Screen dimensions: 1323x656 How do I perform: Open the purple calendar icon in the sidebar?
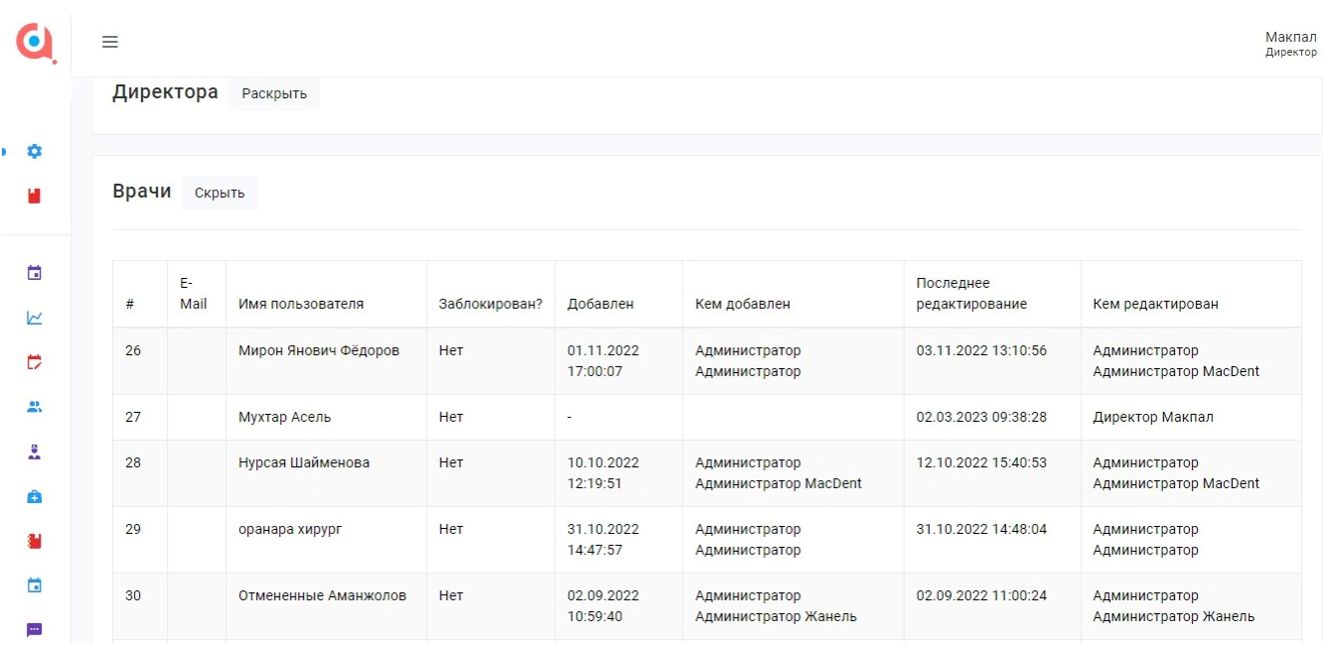34,273
